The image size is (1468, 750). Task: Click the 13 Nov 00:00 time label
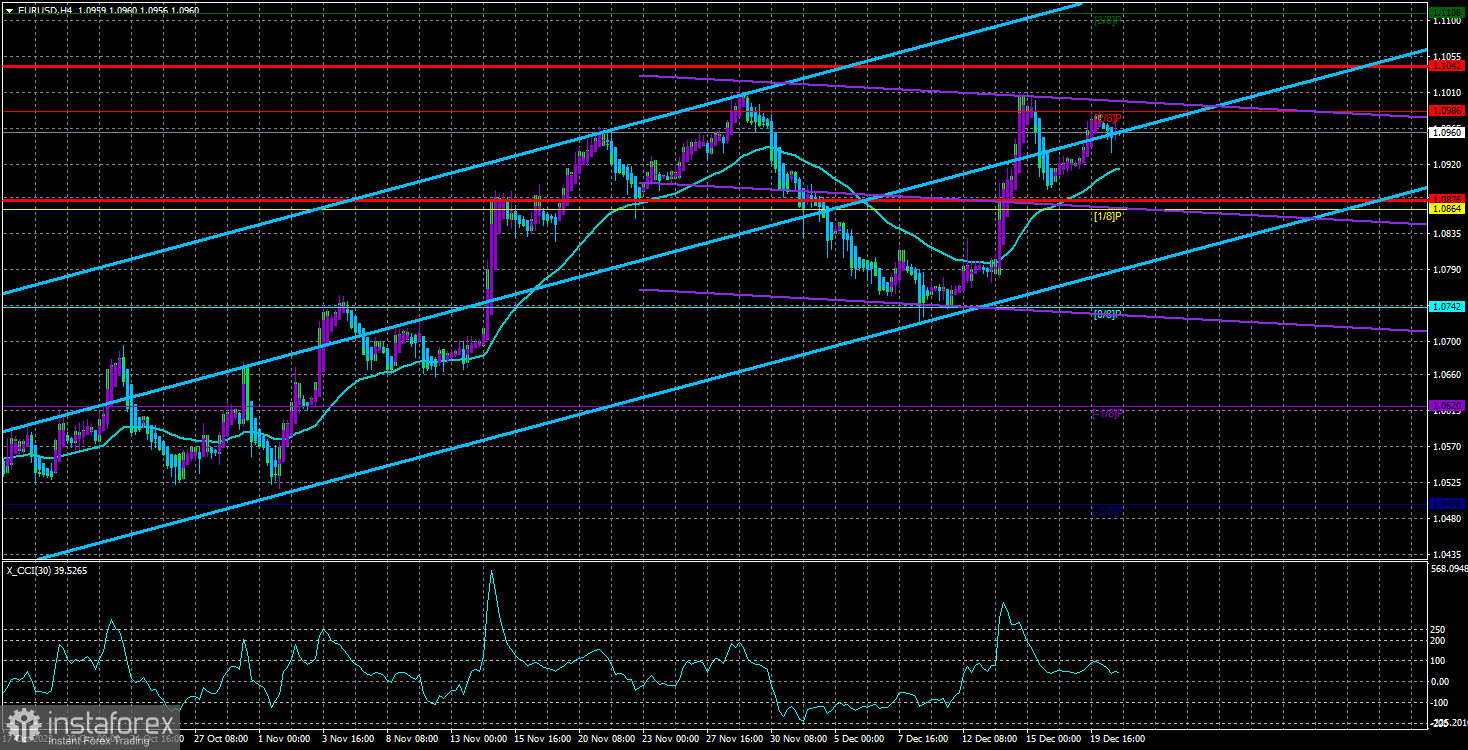click(x=477, y=739)
